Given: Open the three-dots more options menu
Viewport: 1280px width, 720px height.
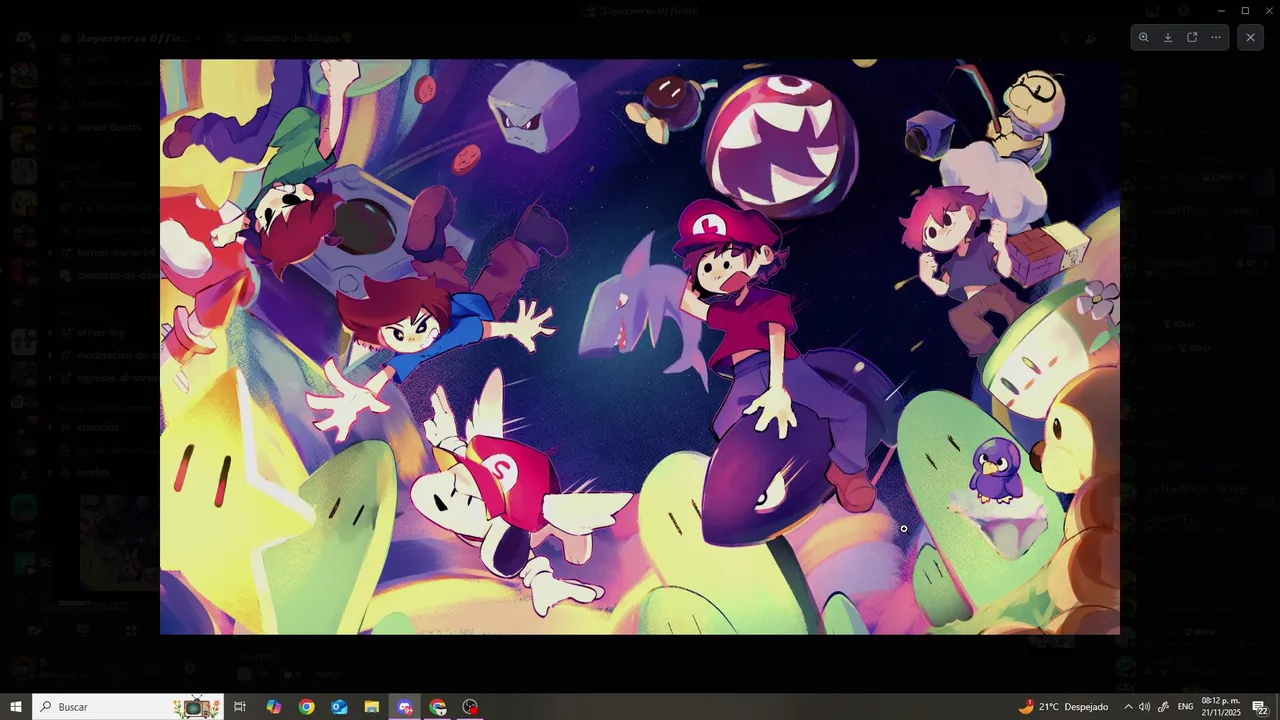Looking at the screenshot, I should [x=1216, y=37].
